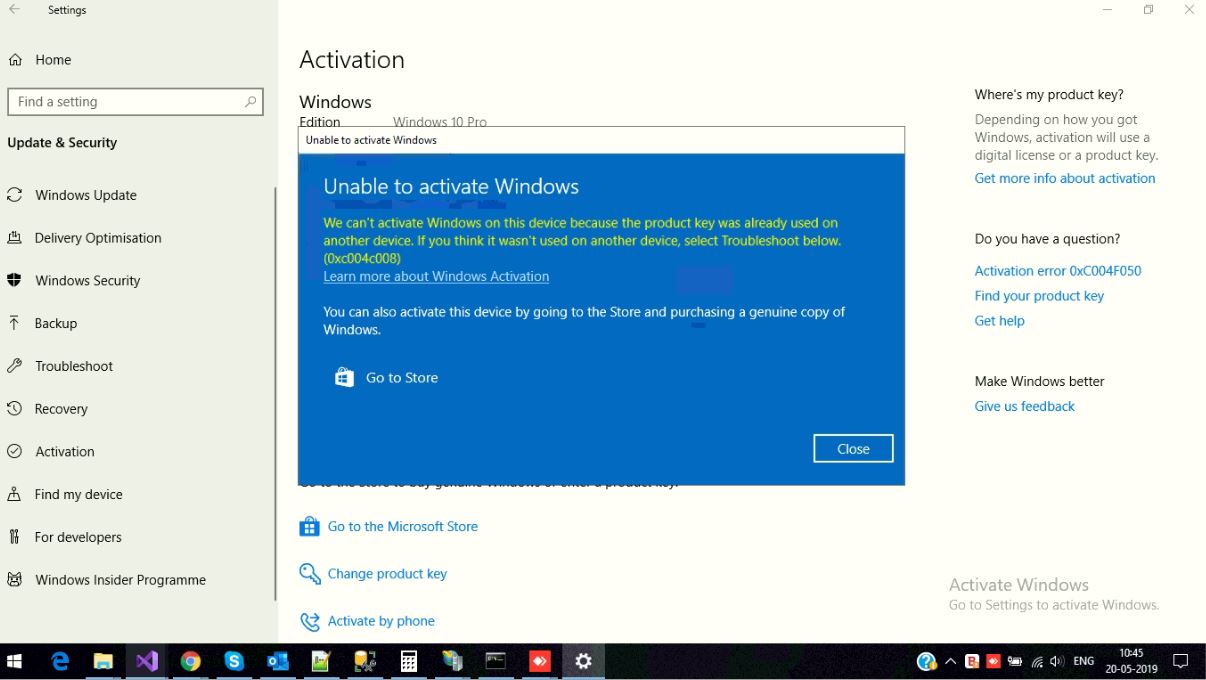Click the ENG language indicator
Image resolution: width=1206 pixels, height=680 pixels.
[x=1083, y=662]
